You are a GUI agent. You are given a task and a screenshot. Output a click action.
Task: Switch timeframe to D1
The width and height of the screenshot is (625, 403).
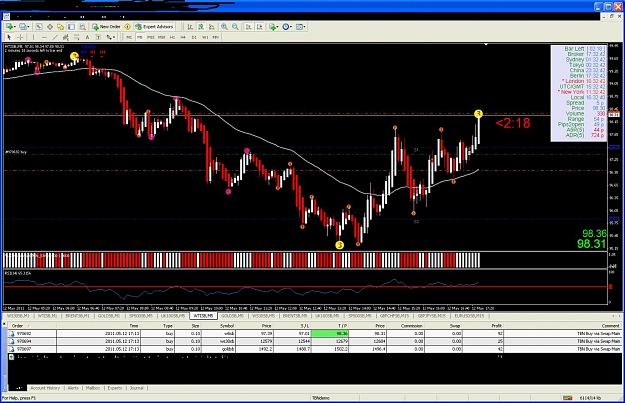tap(194, 37)
